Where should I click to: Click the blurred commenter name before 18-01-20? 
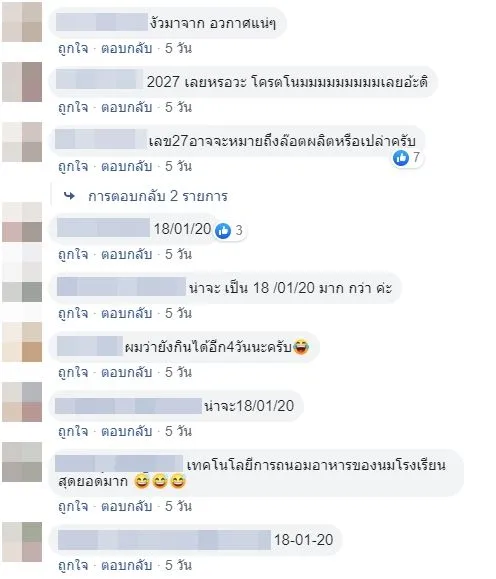tap(164, 540)
